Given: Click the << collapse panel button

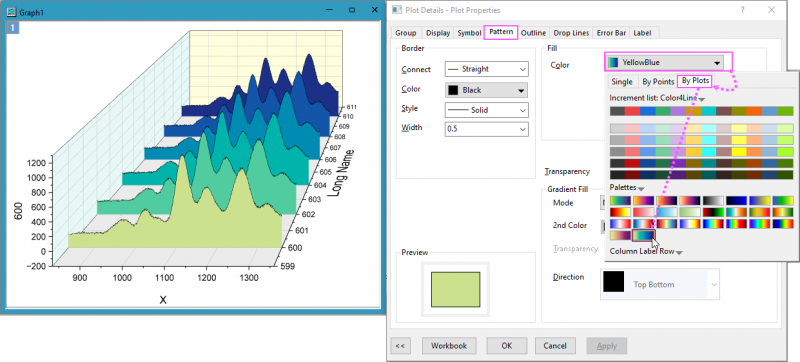Looking at the screenshot, I should coord(401,346).
